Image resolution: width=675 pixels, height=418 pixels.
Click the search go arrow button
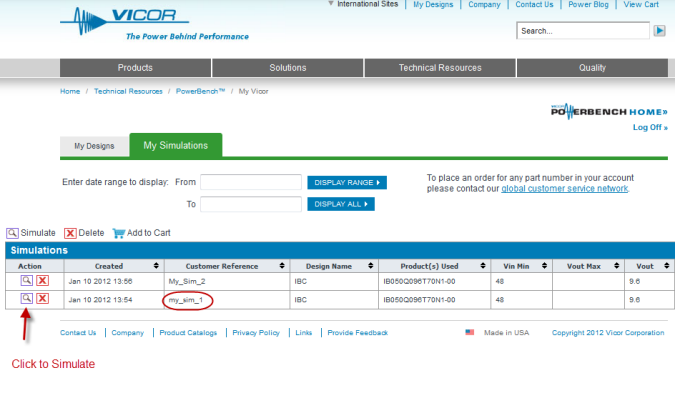click(x=659, y=31)
